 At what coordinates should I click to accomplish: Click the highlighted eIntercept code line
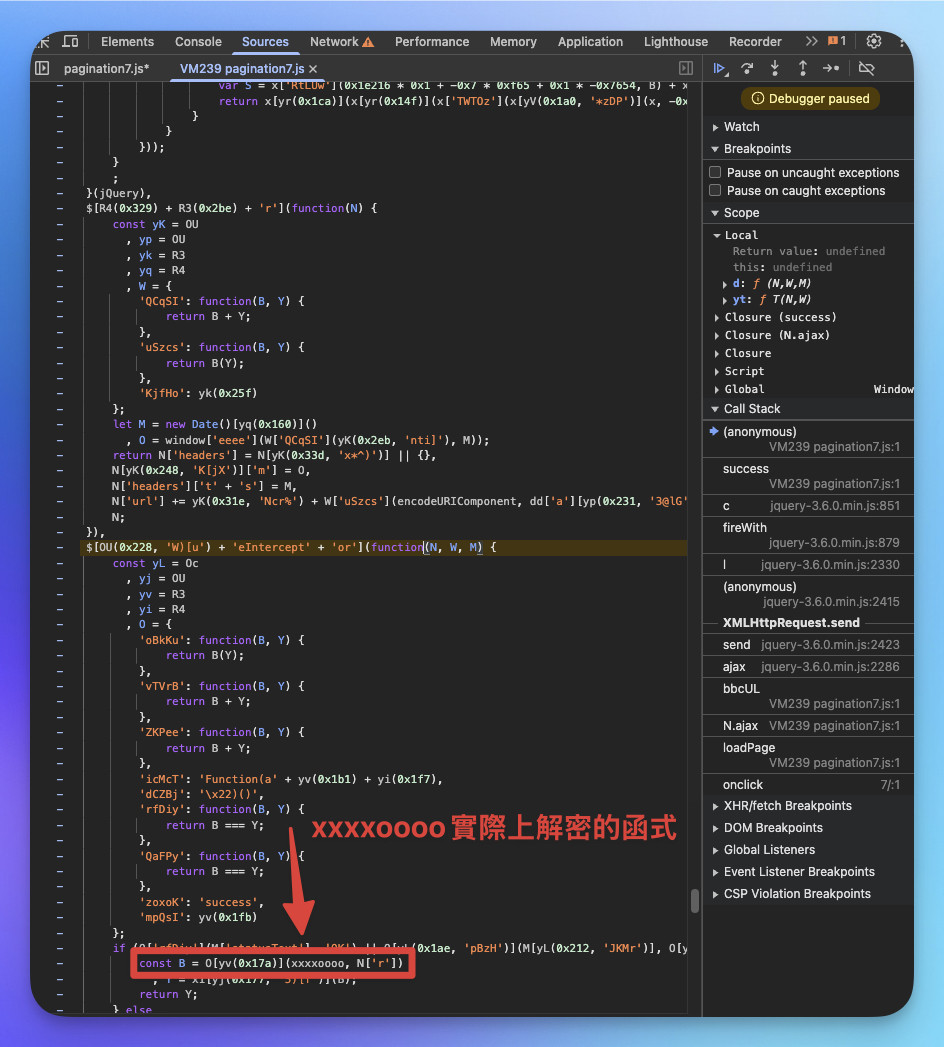(384, 548)
